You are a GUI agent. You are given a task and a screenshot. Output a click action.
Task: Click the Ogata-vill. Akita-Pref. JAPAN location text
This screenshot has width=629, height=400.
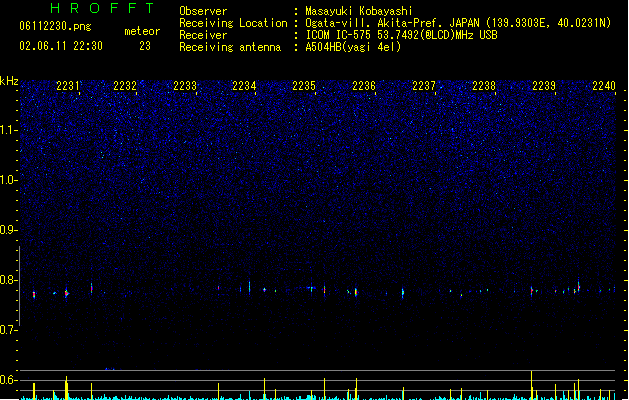click(x=458, y=23)
